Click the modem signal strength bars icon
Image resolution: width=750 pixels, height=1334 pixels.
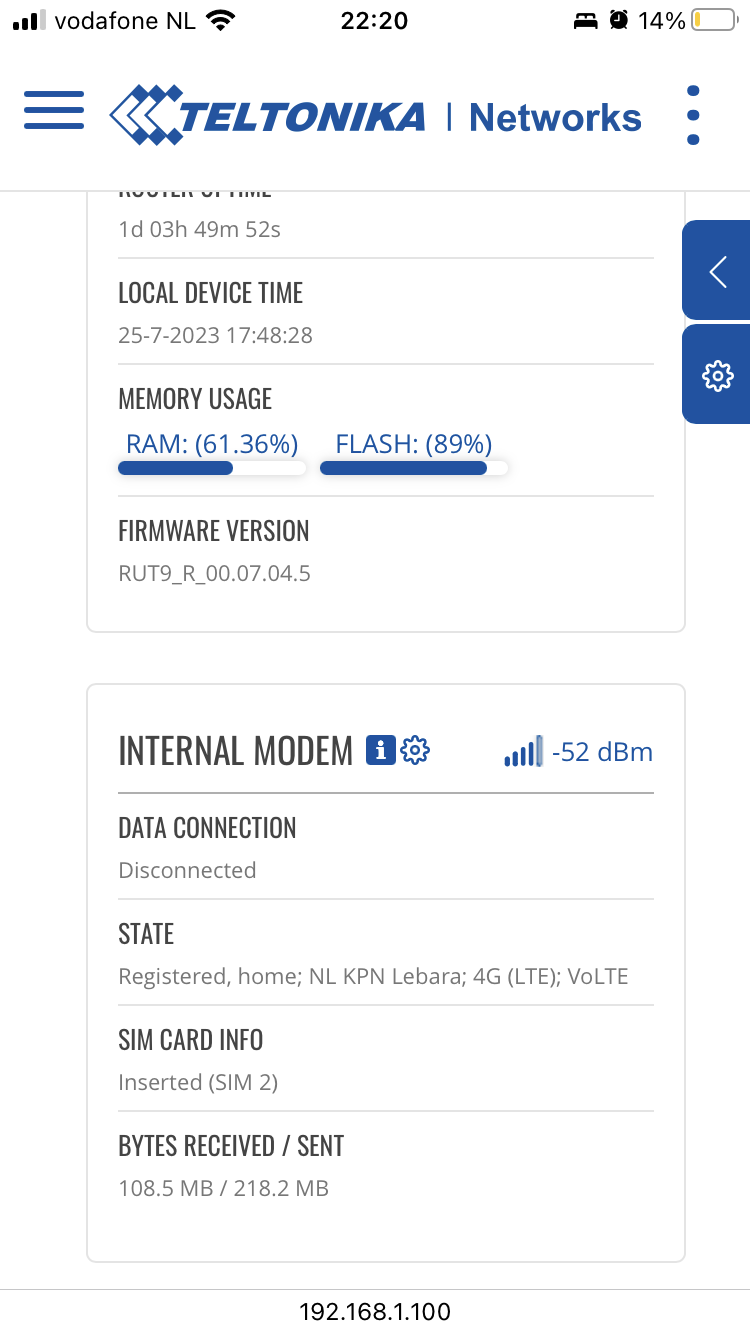click(x=524, y=751)
